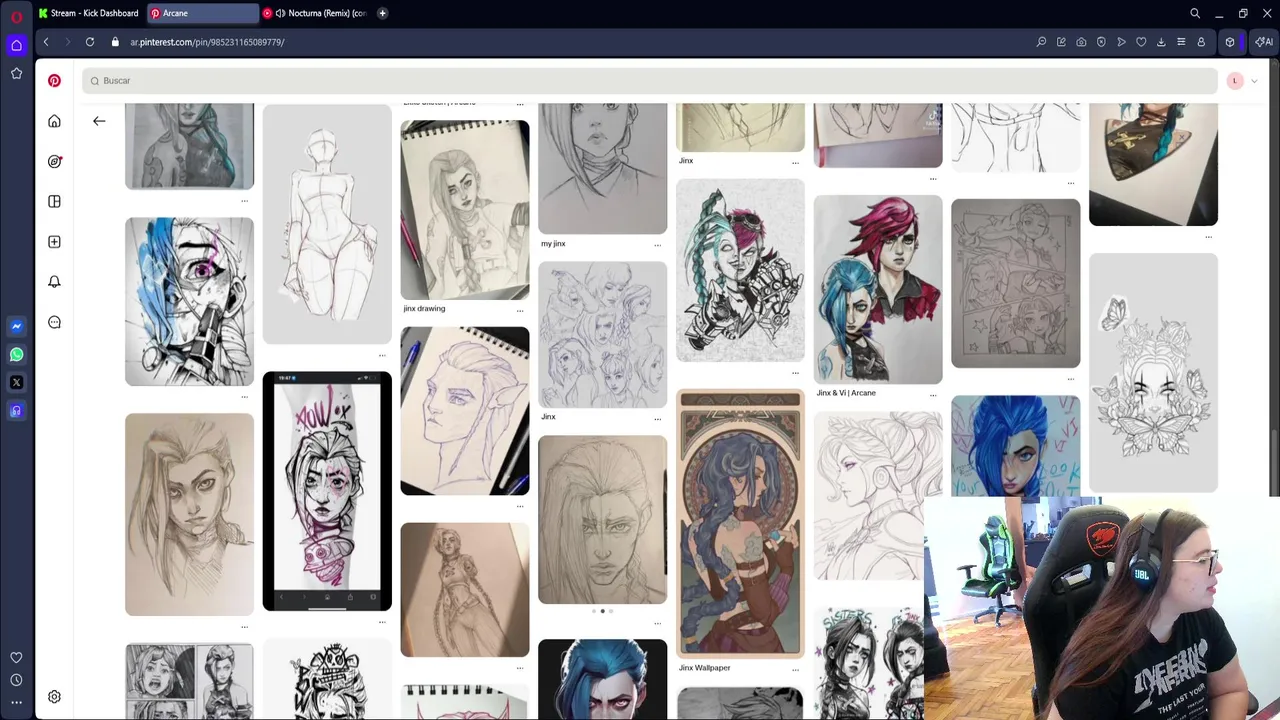1280x720 pixels.
Task: Open the extensions cube icon
Action: 1230,42
